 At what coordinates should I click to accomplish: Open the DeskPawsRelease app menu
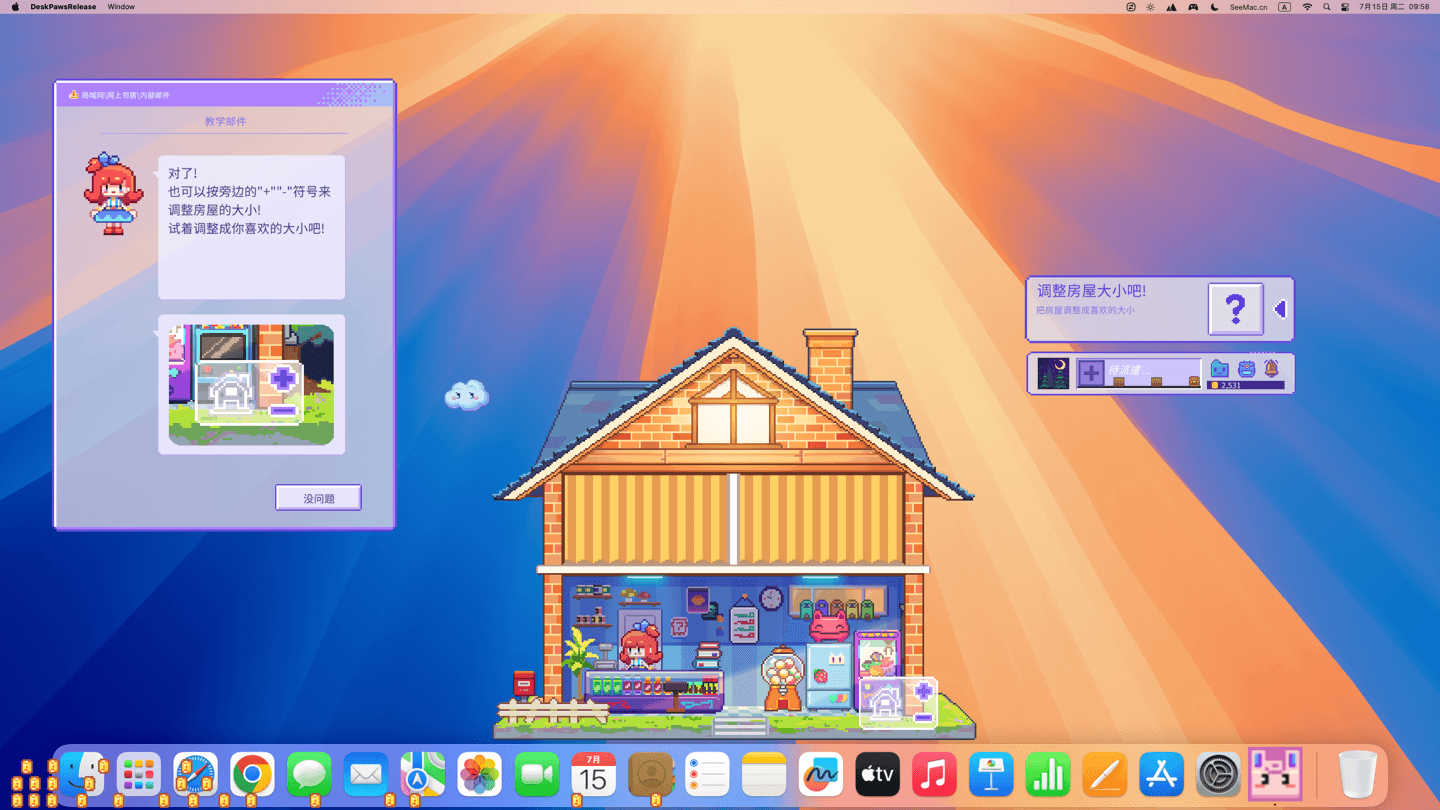click(63, 7)
